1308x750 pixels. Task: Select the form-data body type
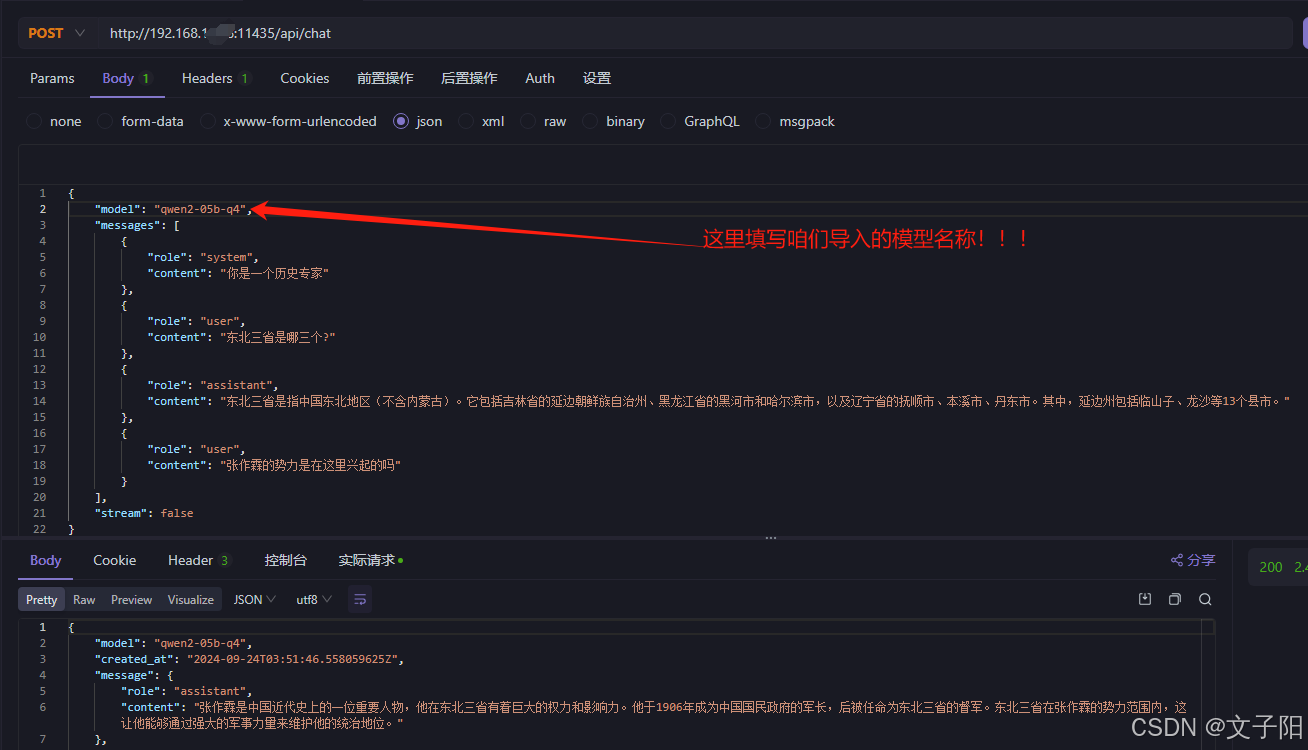tap(141, 121)
